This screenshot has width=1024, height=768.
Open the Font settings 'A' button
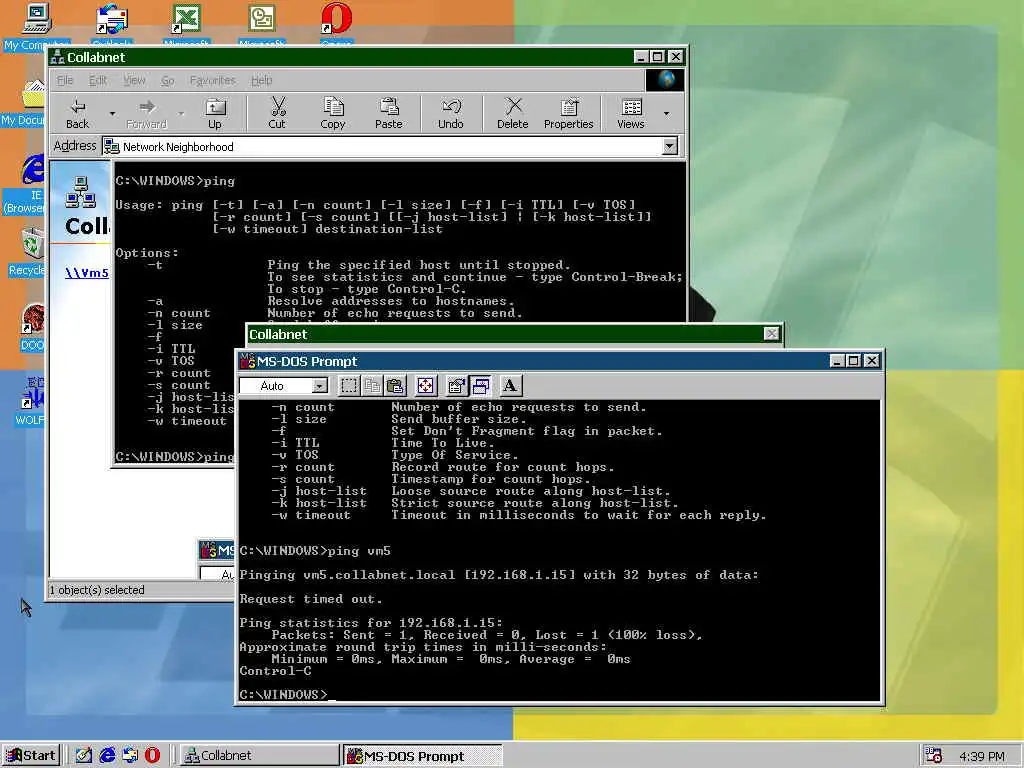510,386
